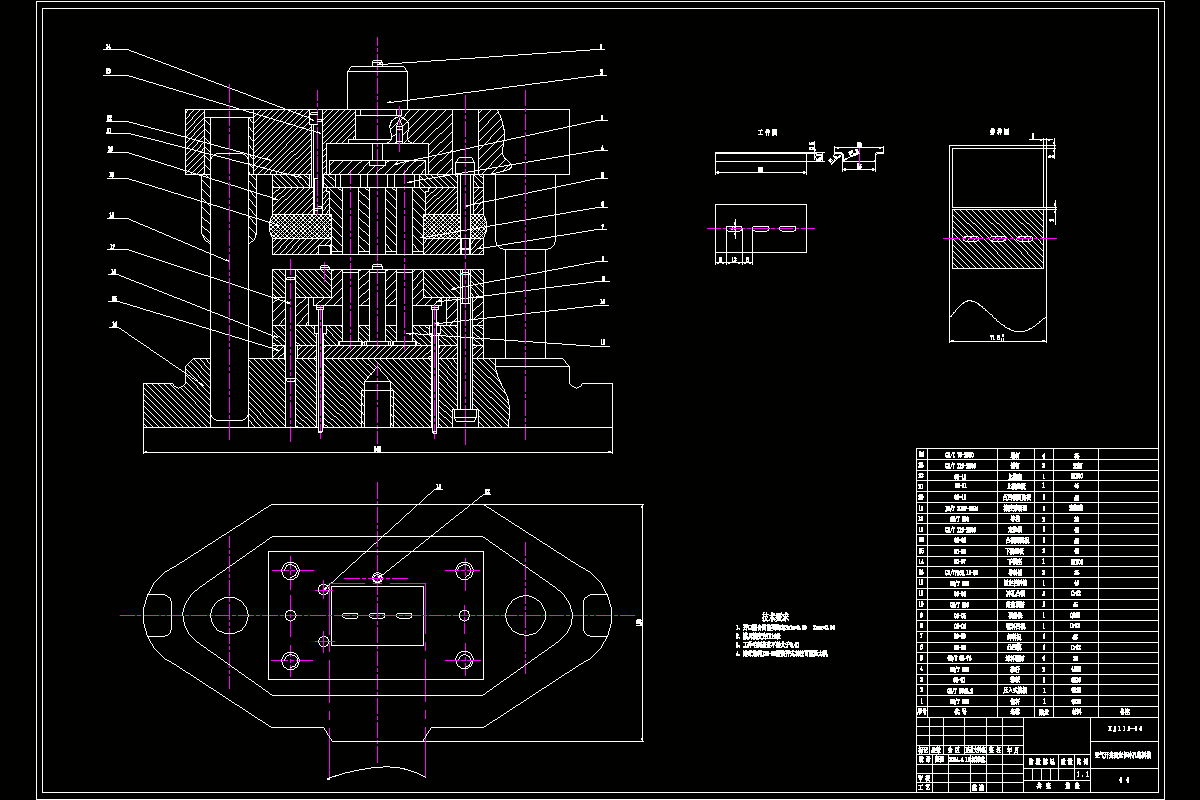Click the left cross-hatched rubber block in section view
This screenshot has height=800, width=1200.
[301, 227]
